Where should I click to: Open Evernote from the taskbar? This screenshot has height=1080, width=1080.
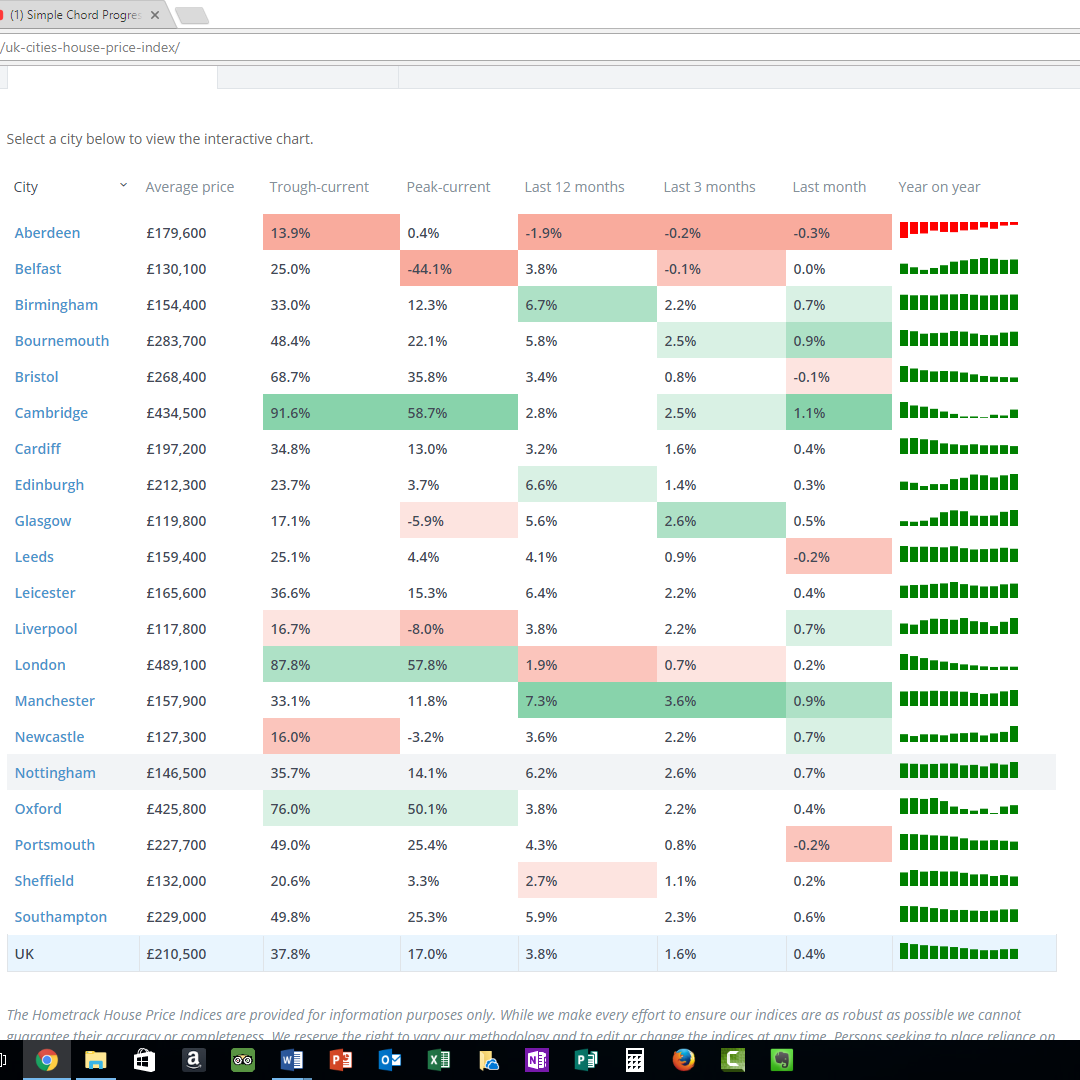782,1060
